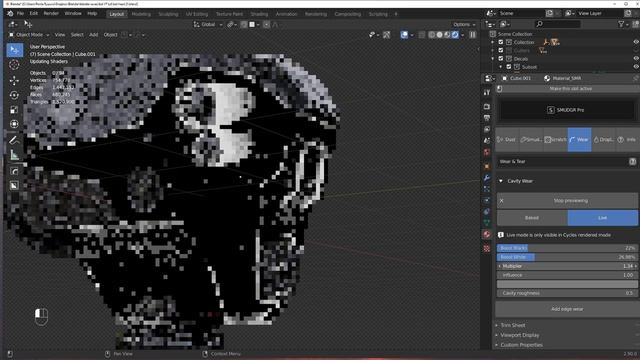Open the Tool properties tab
This screenshot has height=360, width=640.
[x=487, y=93]
